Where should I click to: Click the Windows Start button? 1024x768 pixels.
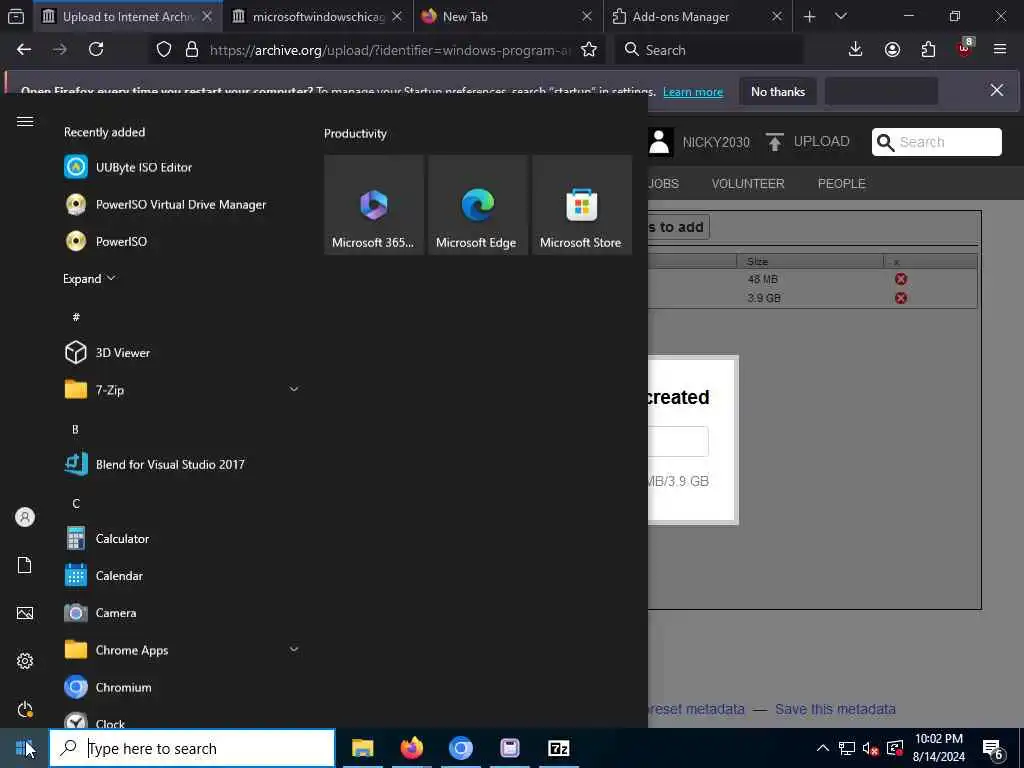[24, 748]
